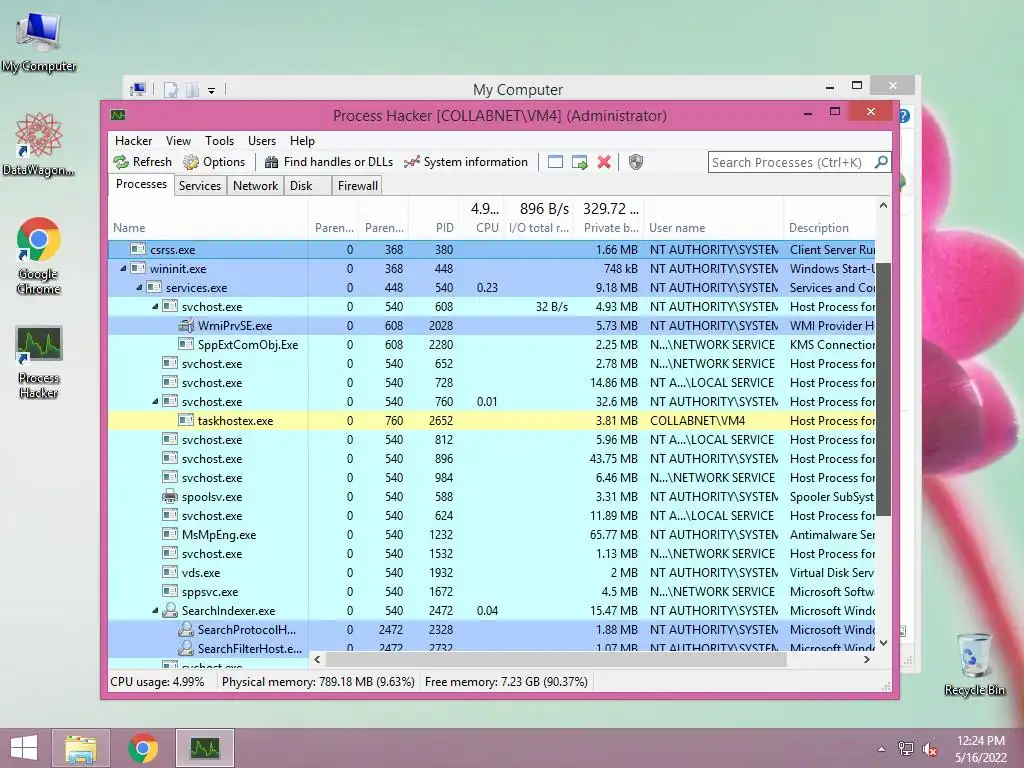This screenshot has height=768, width=1024.
Task: Click the SearchProtocolHost icon
Action: (x=186, y=630)
